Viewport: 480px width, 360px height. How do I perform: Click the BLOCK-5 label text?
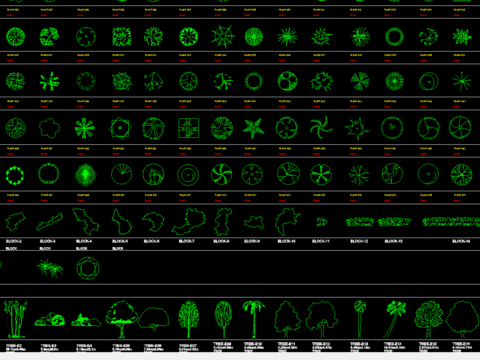[x=120, y=241]
